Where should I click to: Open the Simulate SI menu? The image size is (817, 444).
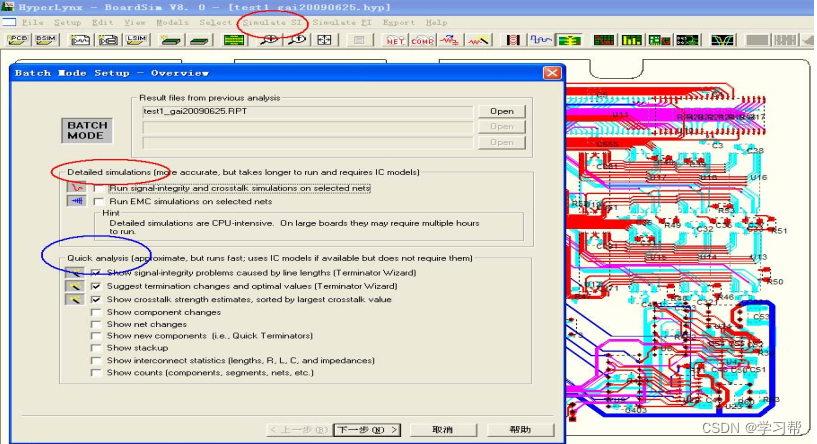pos(272,22)
